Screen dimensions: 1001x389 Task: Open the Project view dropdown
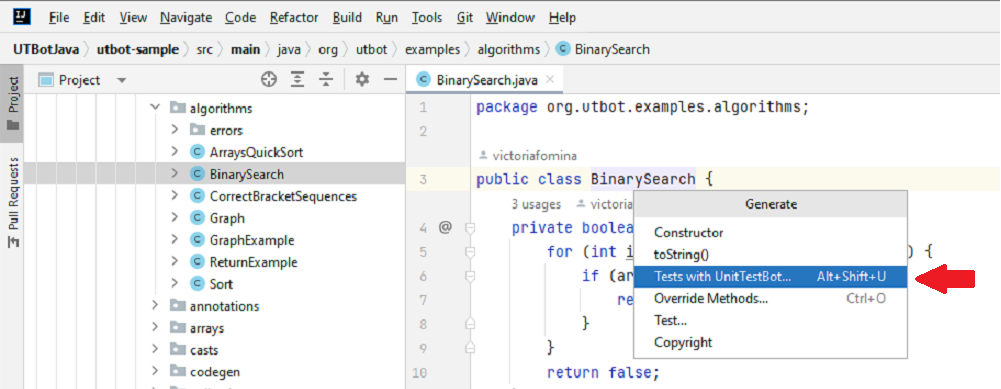(122, 80)
